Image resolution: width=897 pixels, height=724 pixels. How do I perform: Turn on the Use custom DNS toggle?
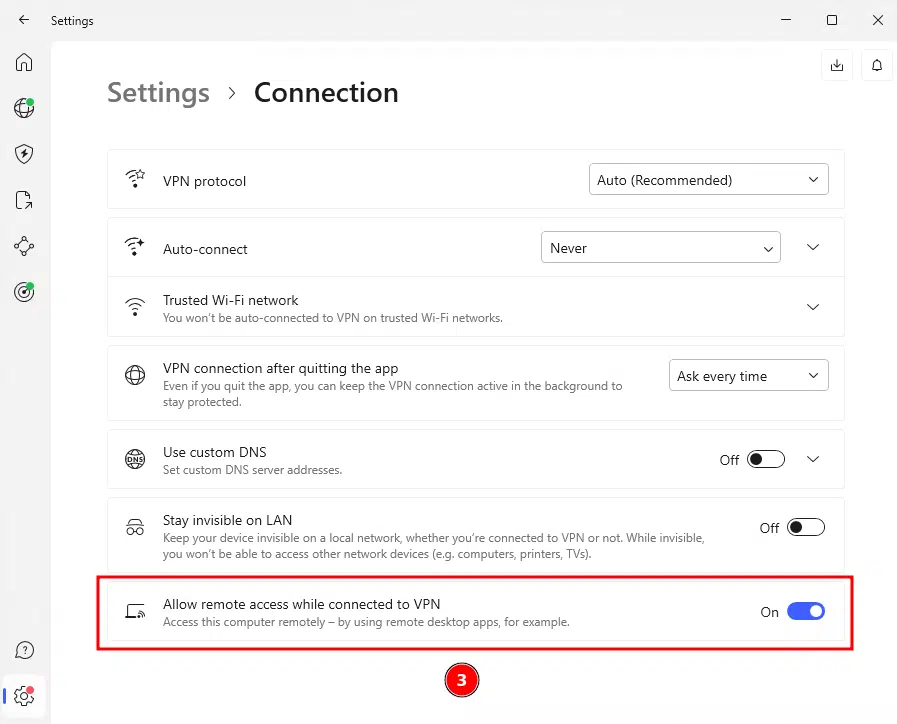tap(766, 459)
